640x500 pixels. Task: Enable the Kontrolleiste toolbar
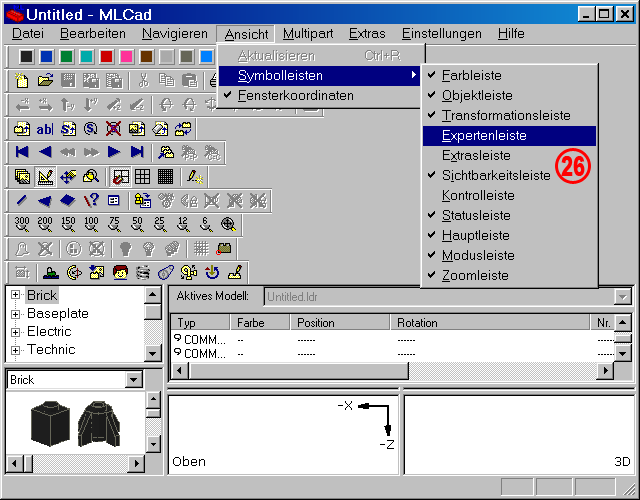(509, 196)
